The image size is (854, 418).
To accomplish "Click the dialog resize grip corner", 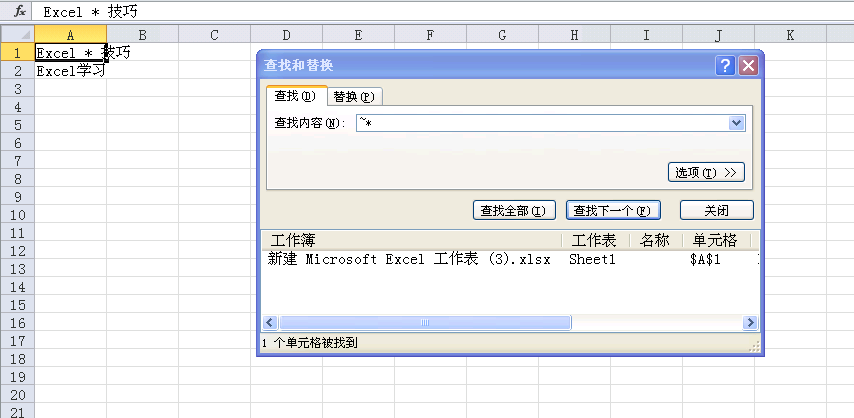I will point(754,347).
